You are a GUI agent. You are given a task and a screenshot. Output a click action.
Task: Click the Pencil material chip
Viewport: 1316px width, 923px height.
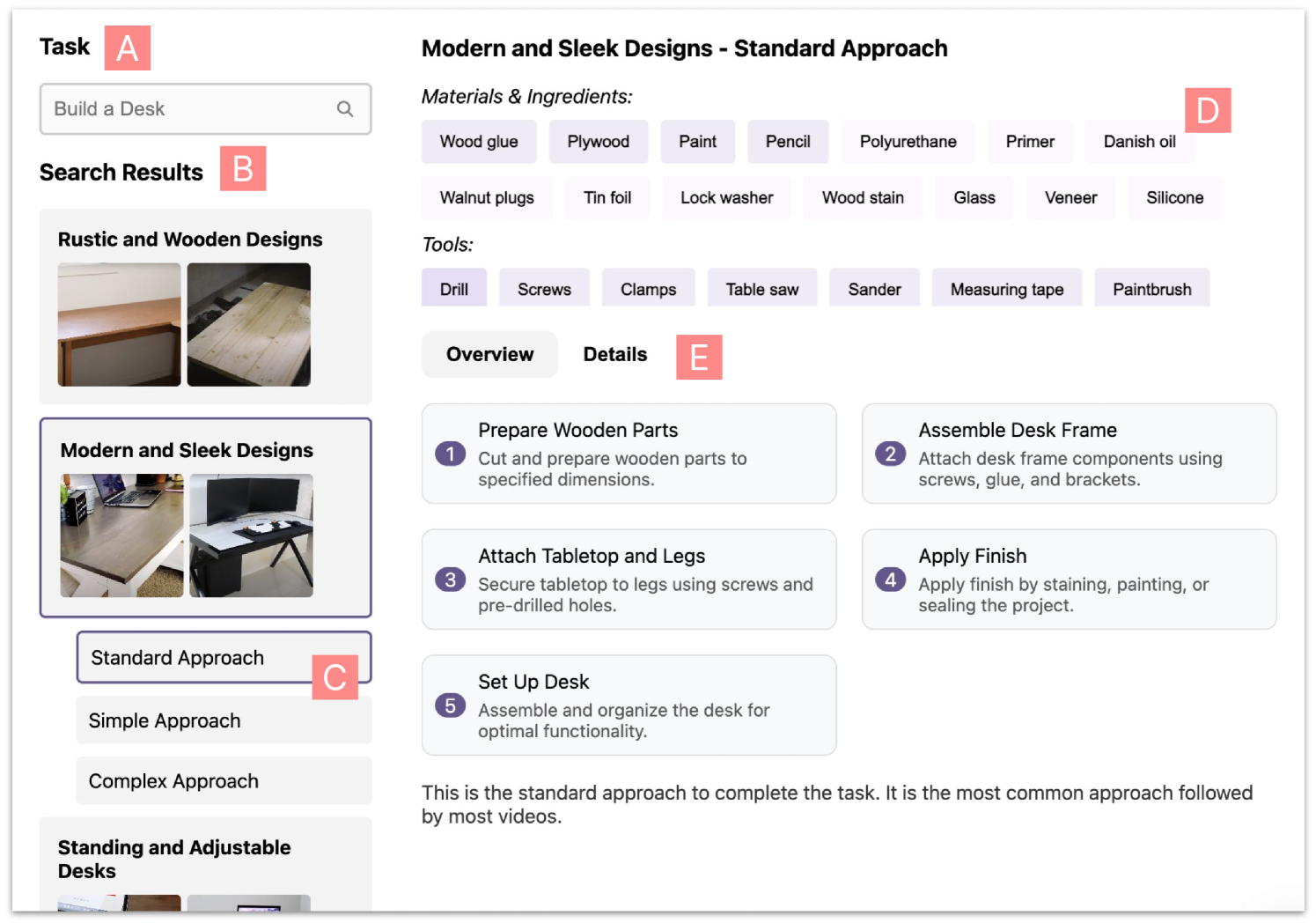(788, 142)
